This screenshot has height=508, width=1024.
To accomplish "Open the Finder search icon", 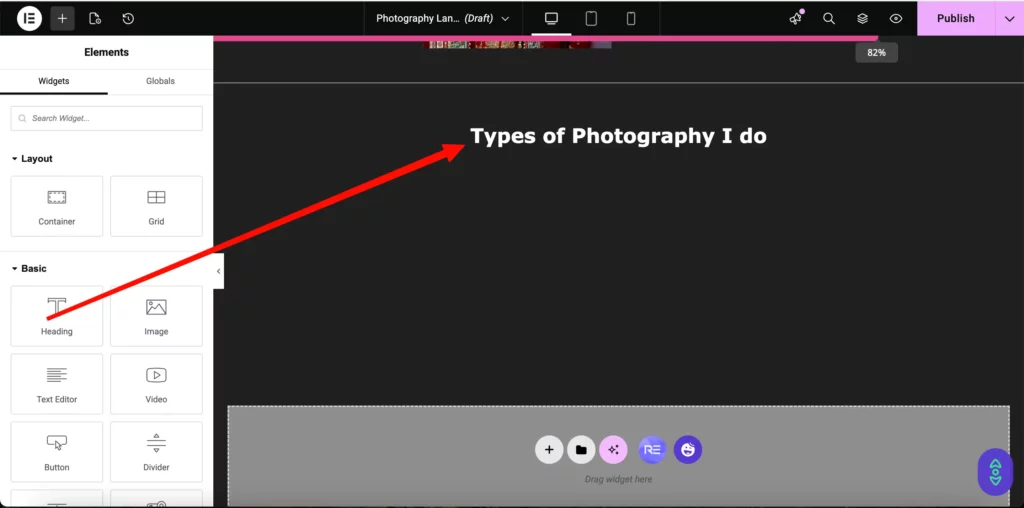I will tap(829, 18).
